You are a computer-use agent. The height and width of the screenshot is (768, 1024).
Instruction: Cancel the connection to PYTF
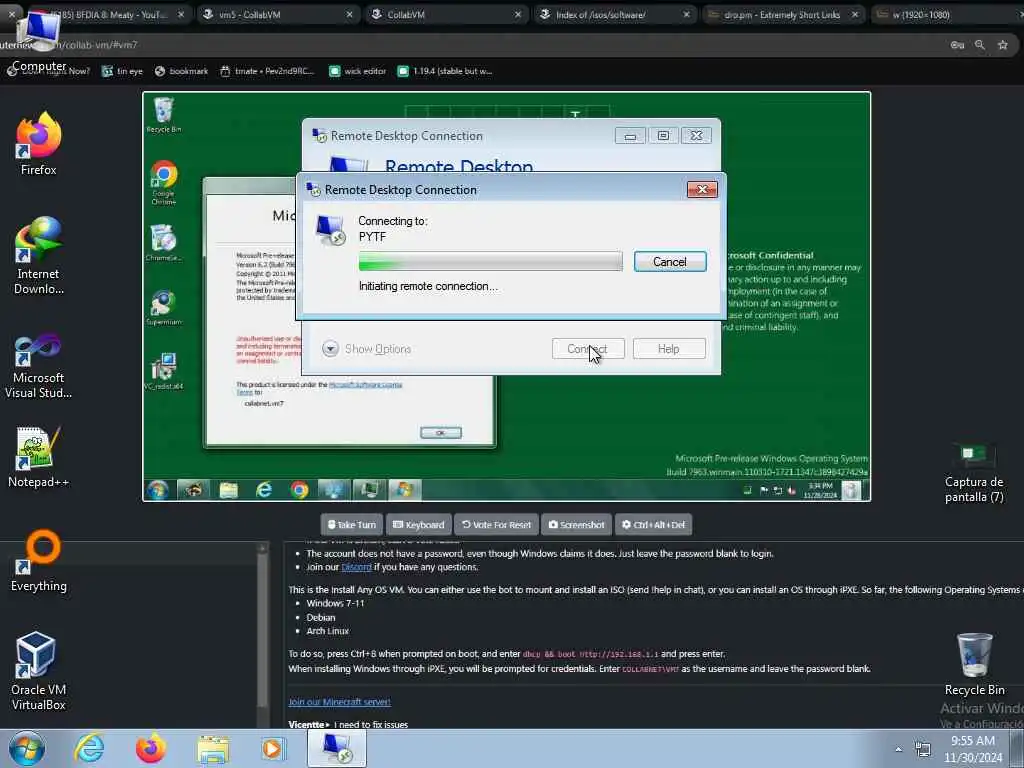(x=670, y=262)
